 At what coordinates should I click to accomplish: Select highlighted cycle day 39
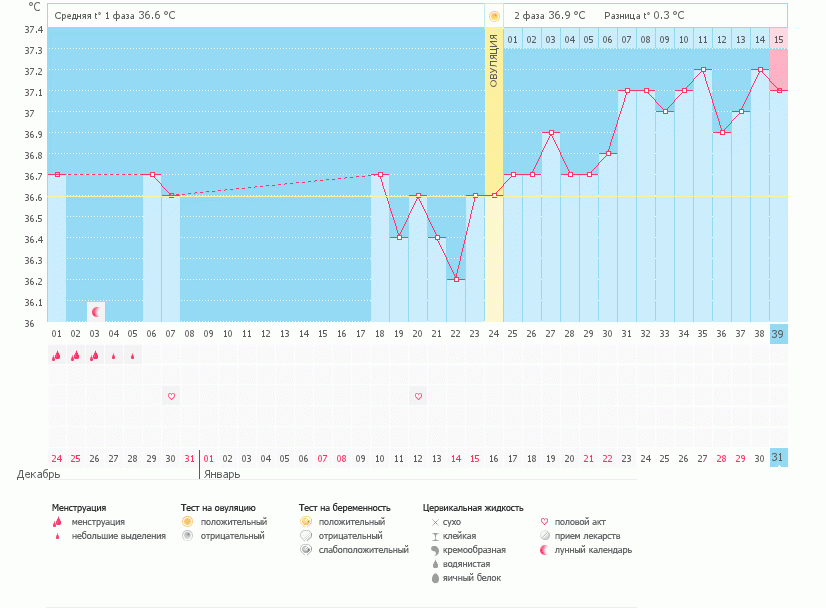point(778,334)
